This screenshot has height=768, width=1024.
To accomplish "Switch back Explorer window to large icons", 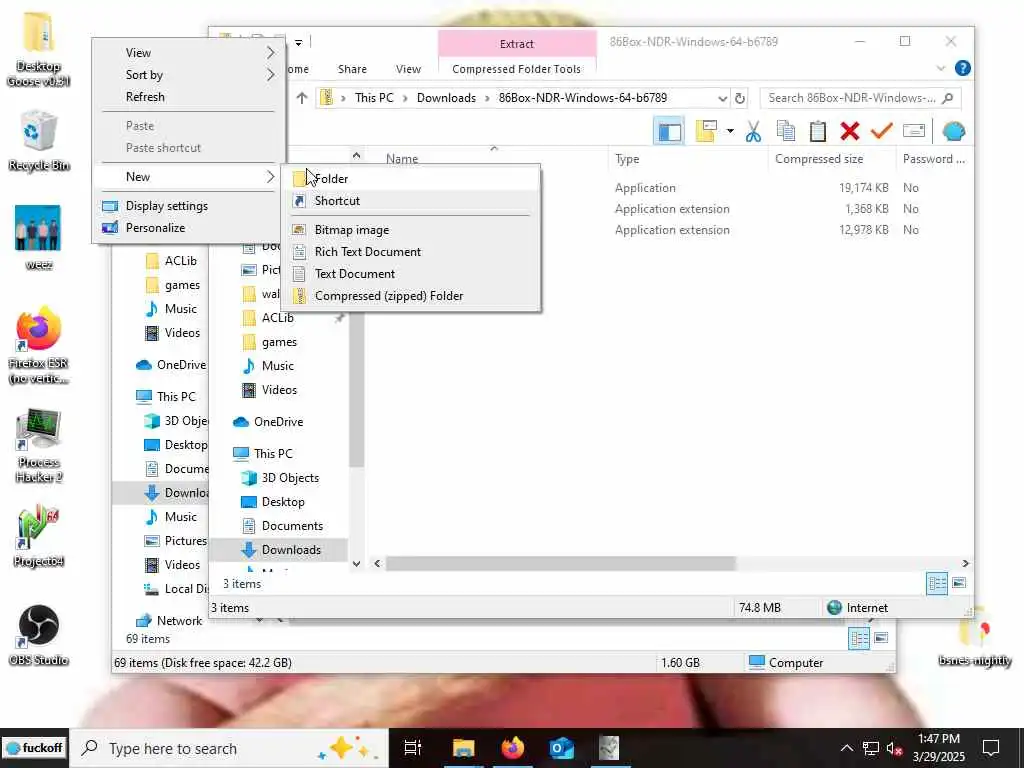I will click(x=881, y=638).
